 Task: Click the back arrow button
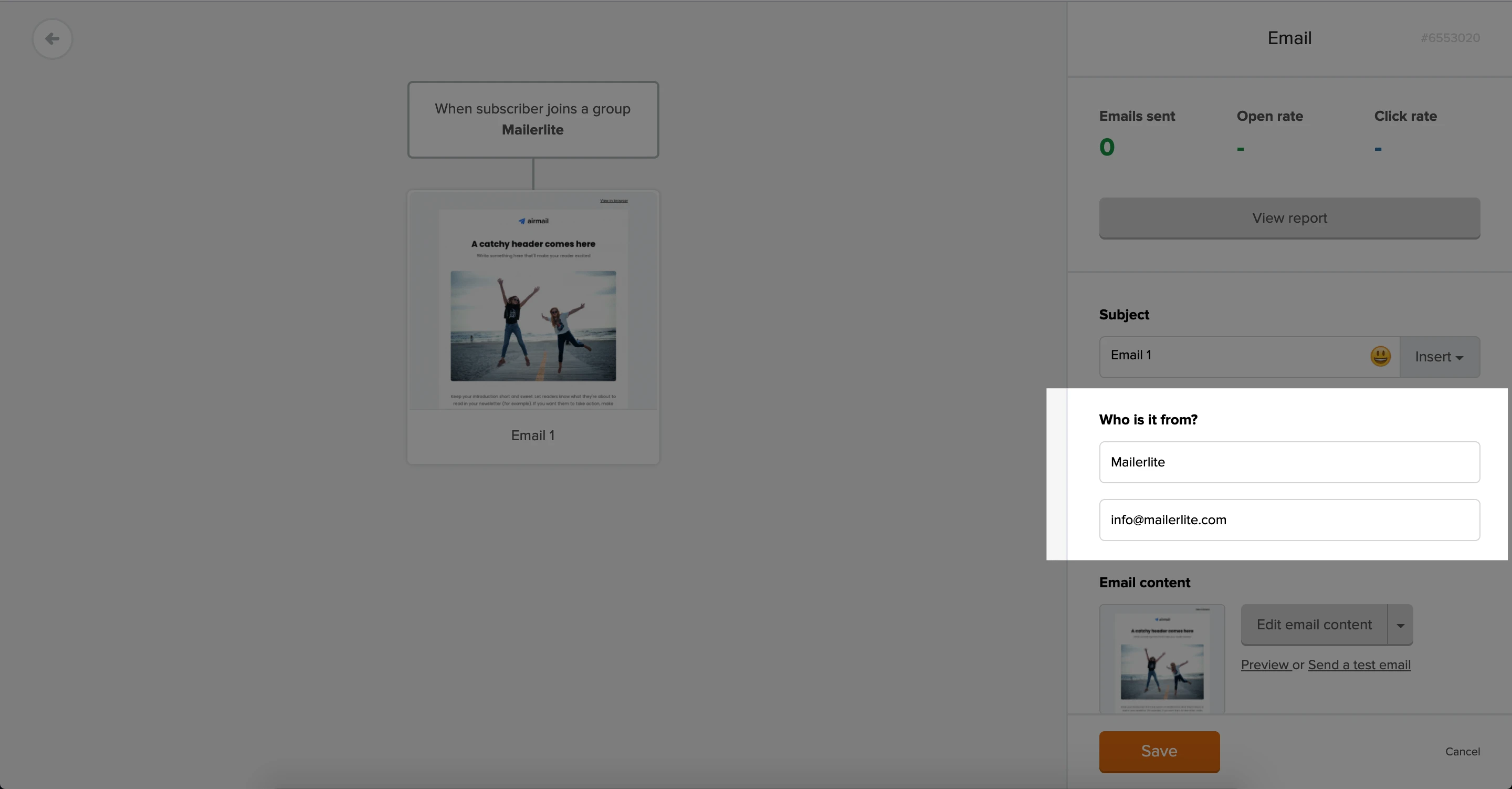point(52,39)
